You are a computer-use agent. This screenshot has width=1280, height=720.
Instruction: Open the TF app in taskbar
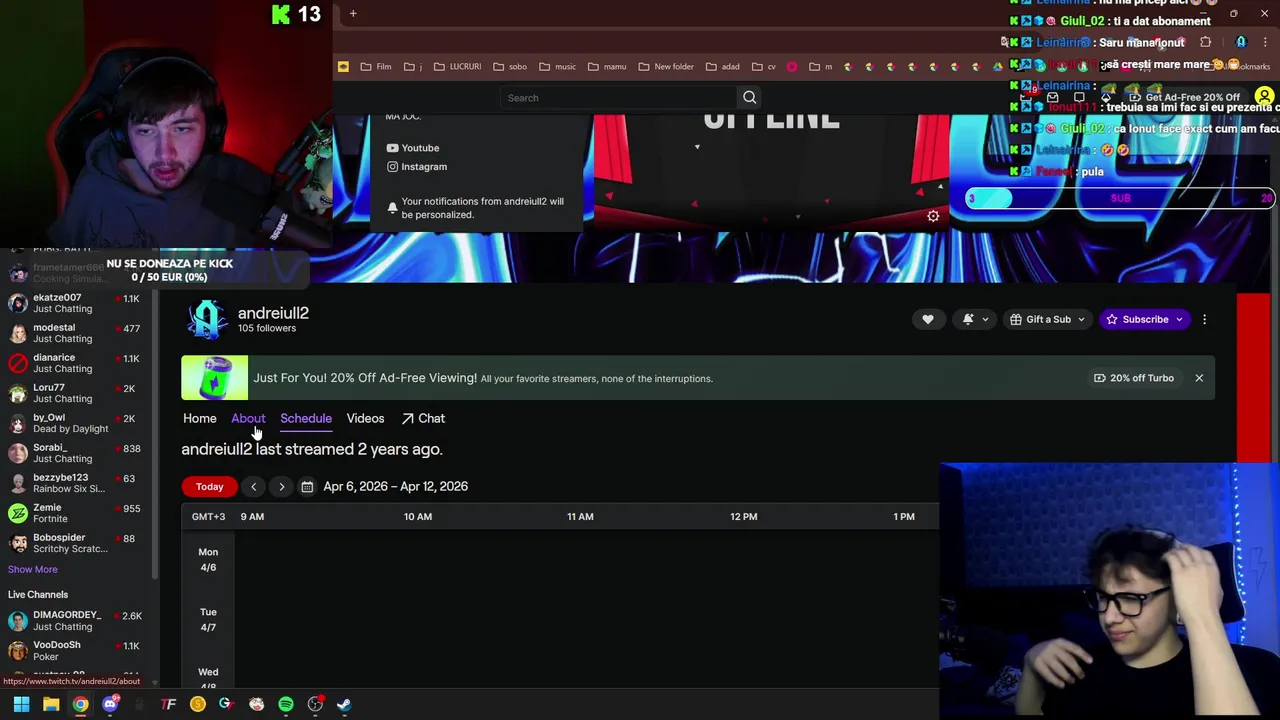point(168,704)
